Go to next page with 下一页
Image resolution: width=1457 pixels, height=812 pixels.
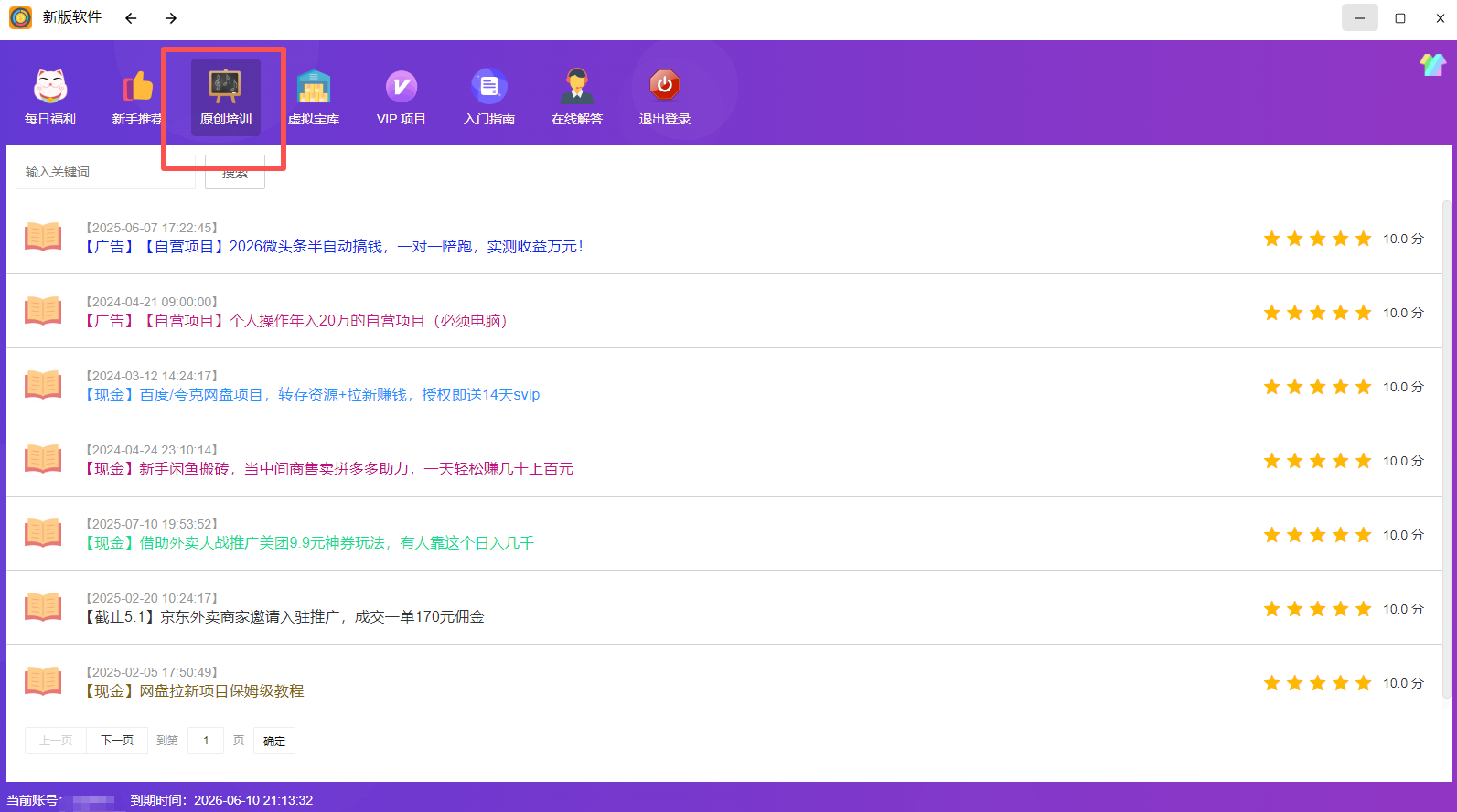117,741
